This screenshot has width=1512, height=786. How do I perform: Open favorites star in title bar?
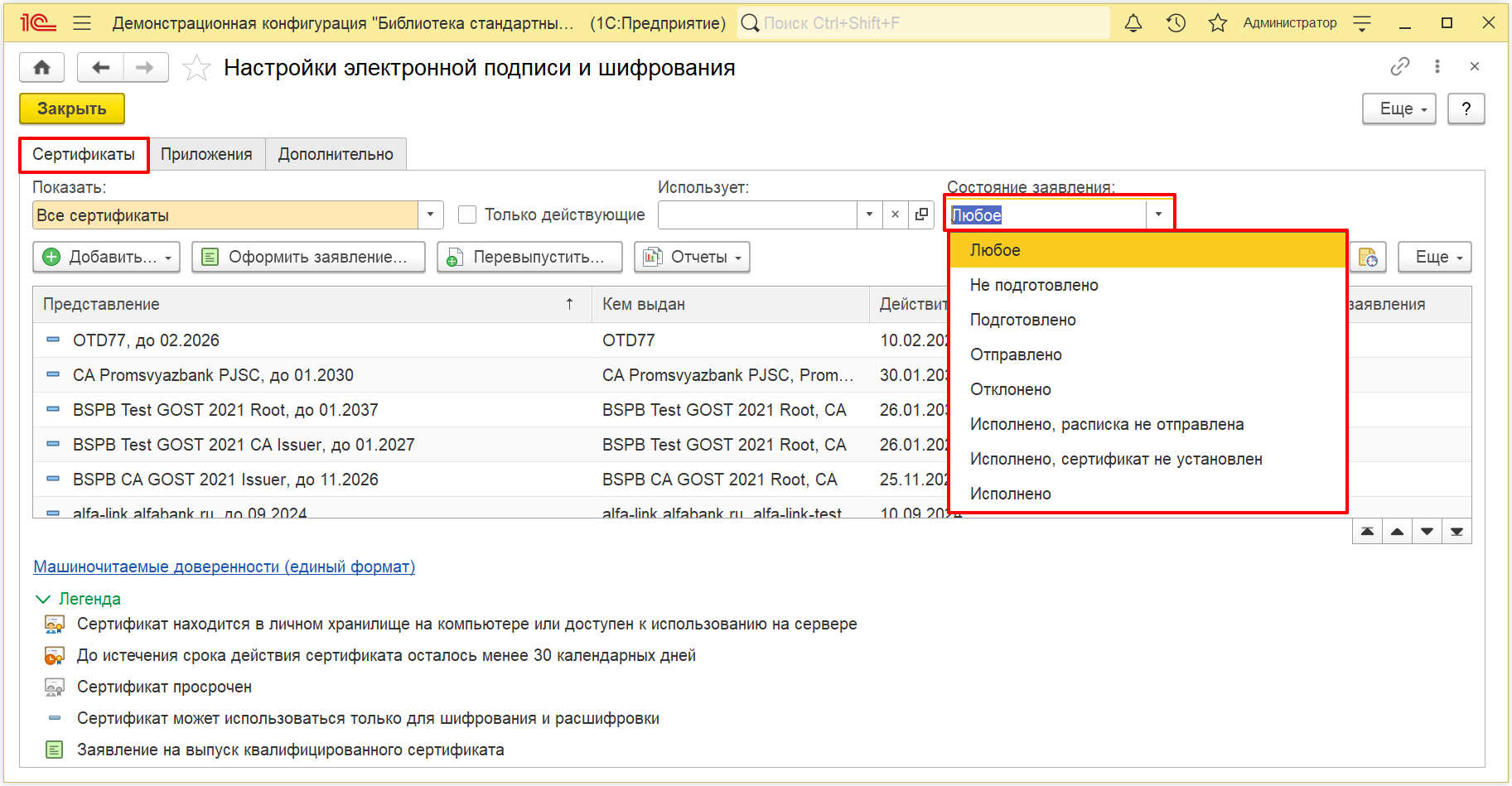tap(1217, 23)
